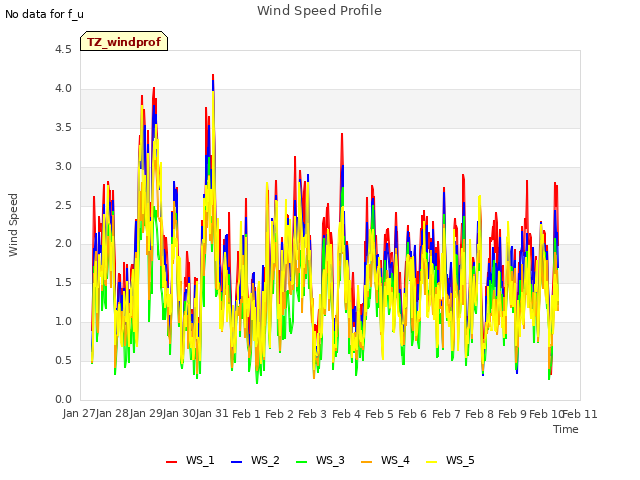Image resolution: width=640 pixels, height=480 pixels.
Task: Click the 'No data for f_u' message
Action: click(44, 14)
